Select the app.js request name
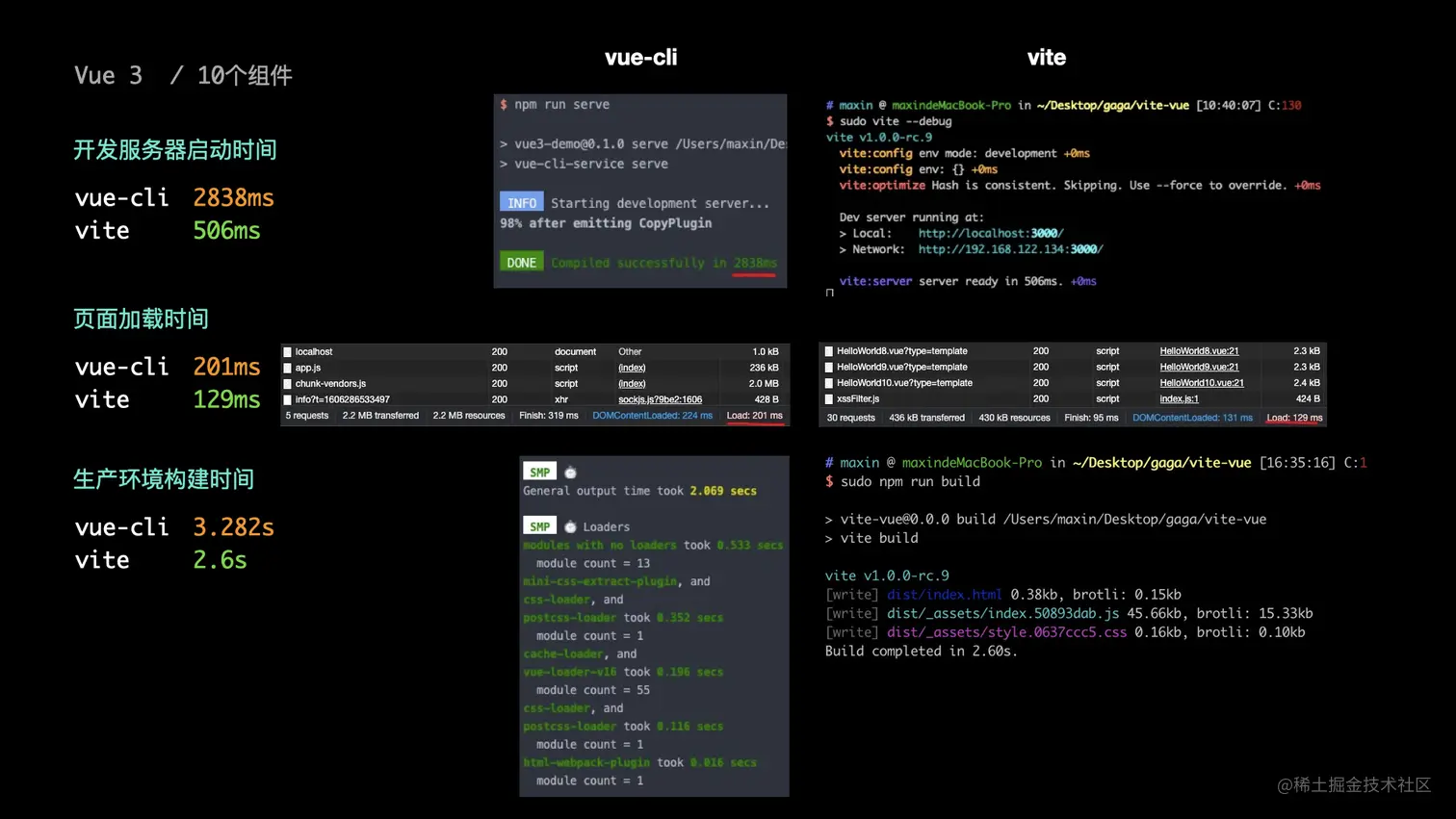The height and width of the screenshot is (819, 1456). [x=308, y=368]
